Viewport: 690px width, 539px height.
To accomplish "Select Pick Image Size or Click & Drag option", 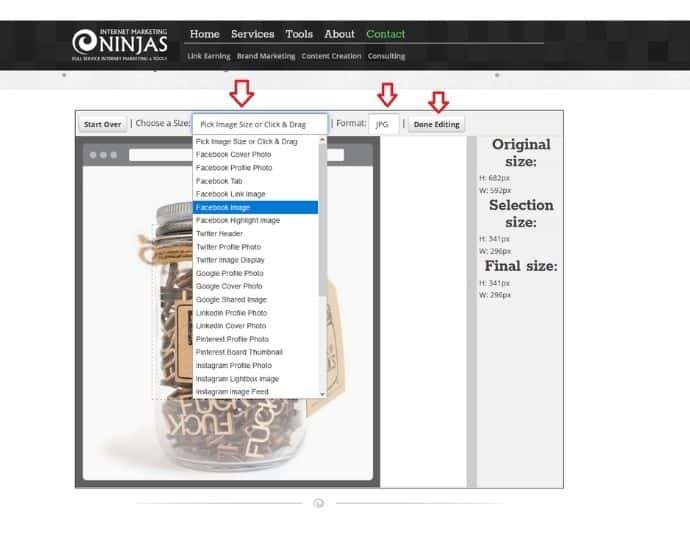I will point(255,141).
